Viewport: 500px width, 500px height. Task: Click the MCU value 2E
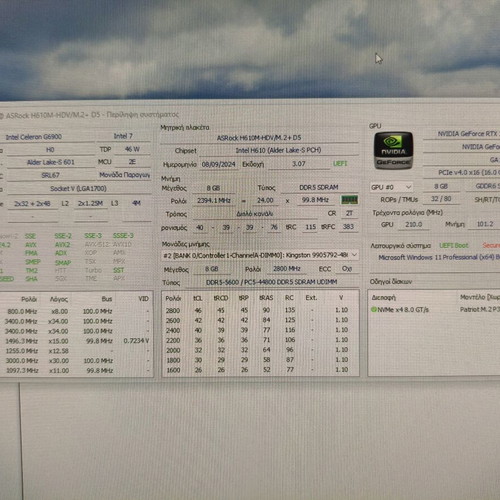tap(132, 162)
